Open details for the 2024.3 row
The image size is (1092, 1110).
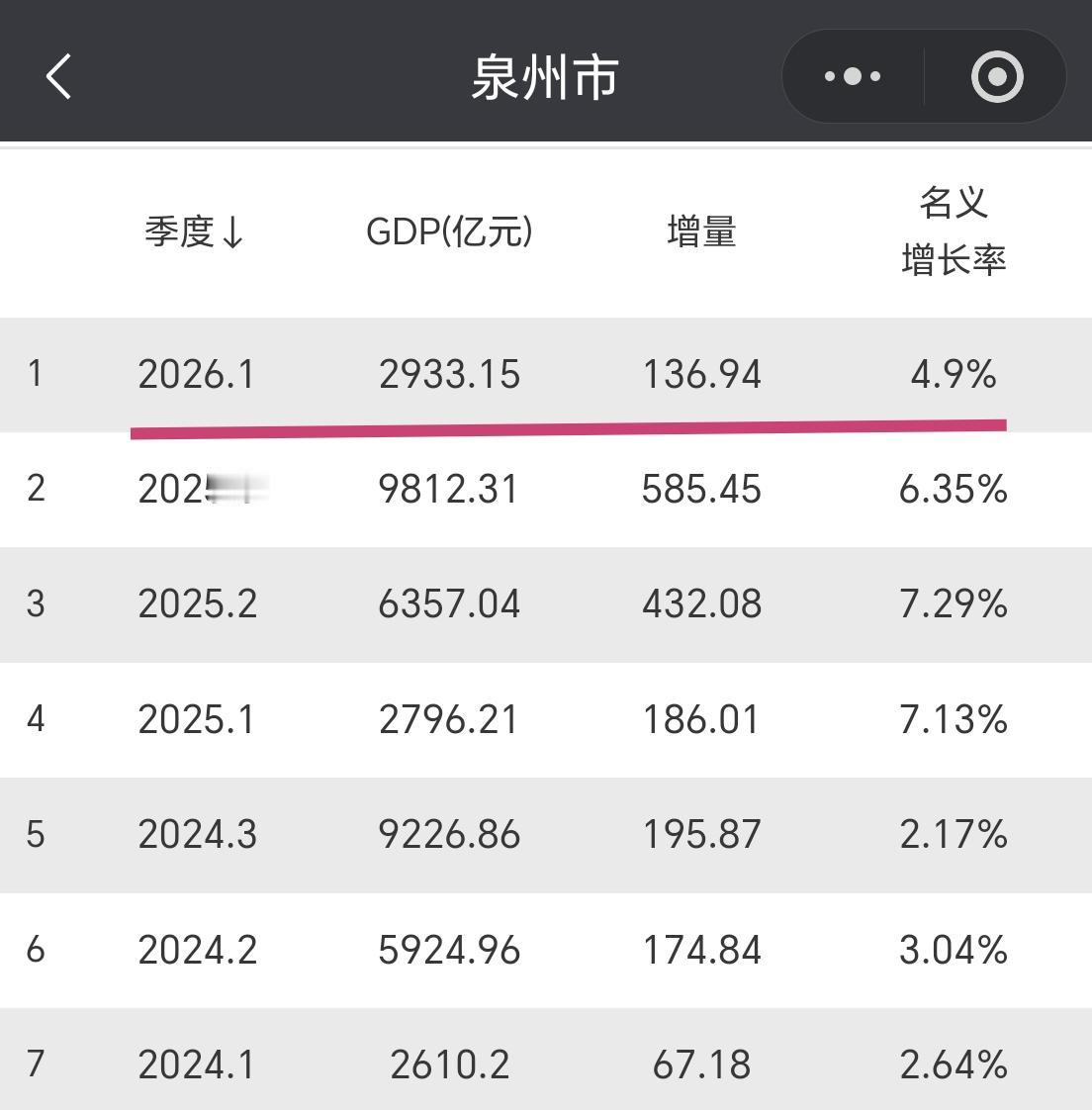(544, 835)
